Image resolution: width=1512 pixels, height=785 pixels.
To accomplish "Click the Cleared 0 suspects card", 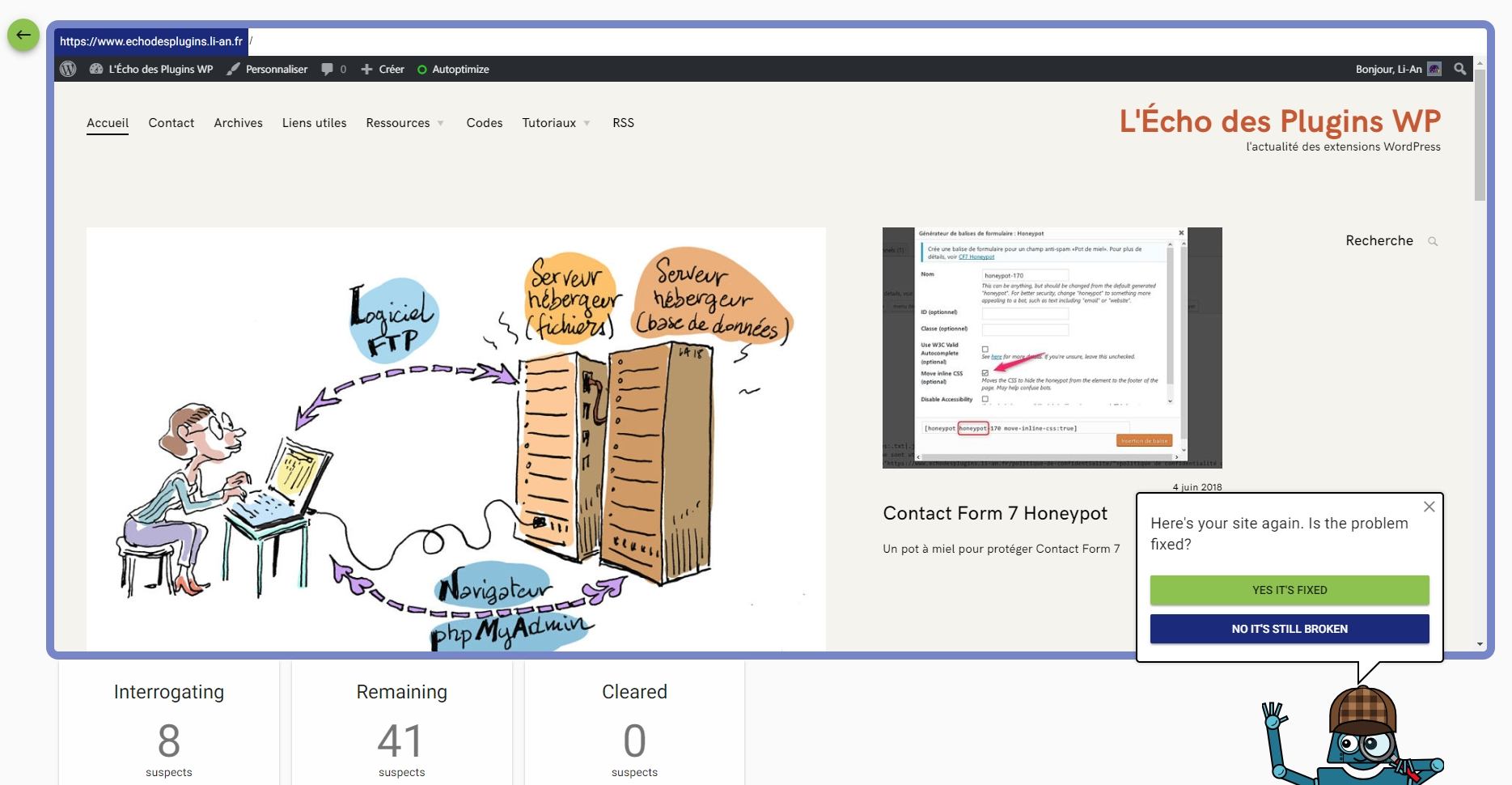I will [x=634, y=723].
